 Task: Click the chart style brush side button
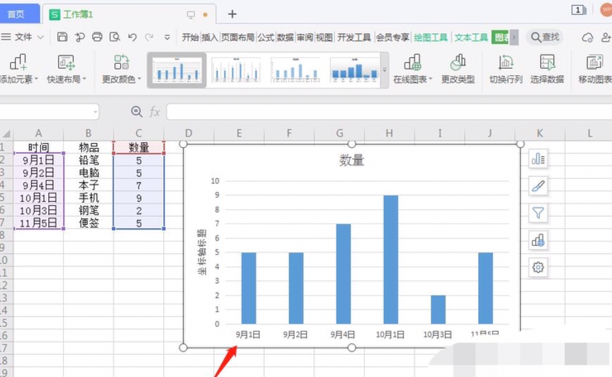click(538, 186)
